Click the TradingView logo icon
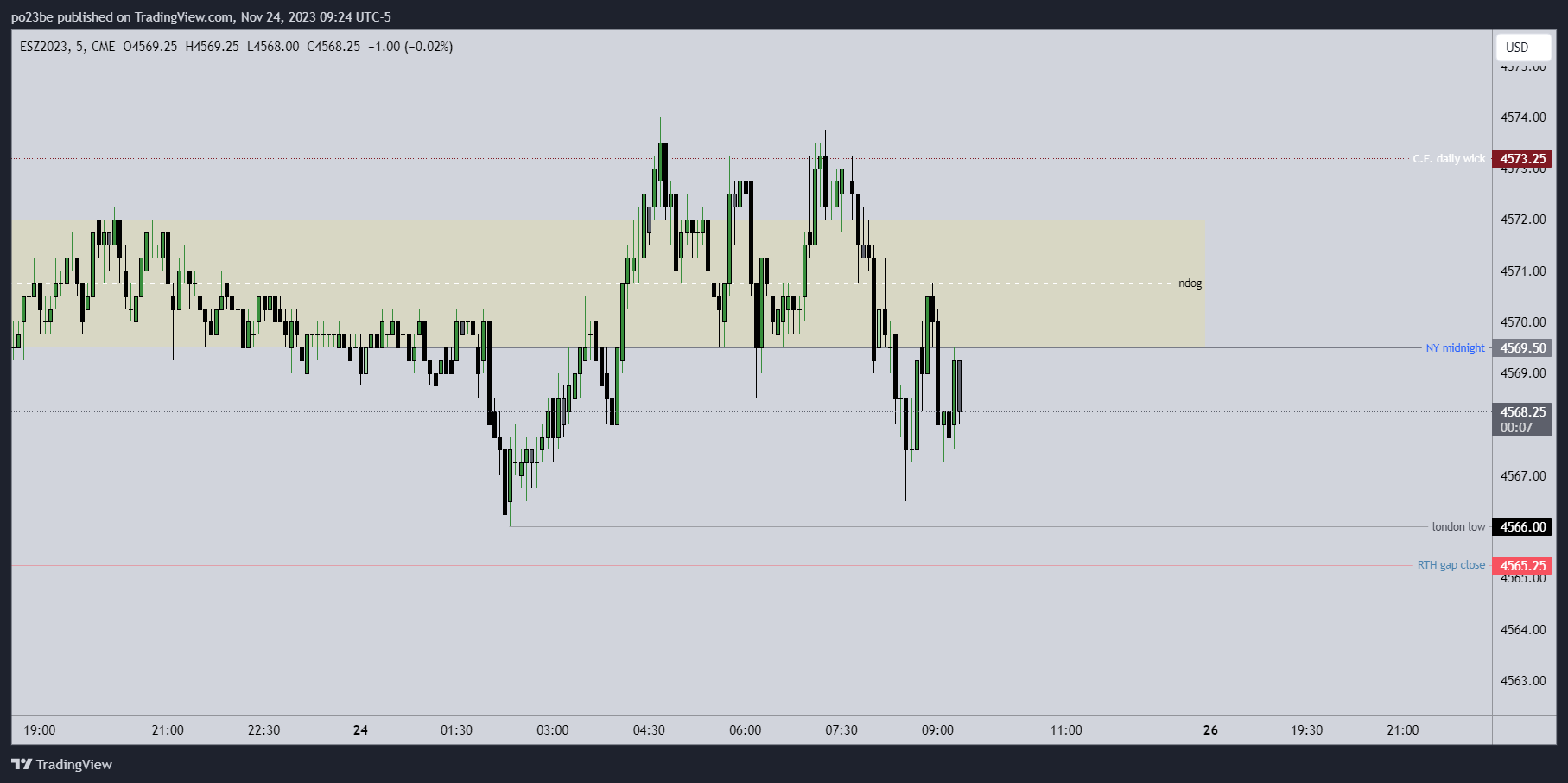 (22, 764)
